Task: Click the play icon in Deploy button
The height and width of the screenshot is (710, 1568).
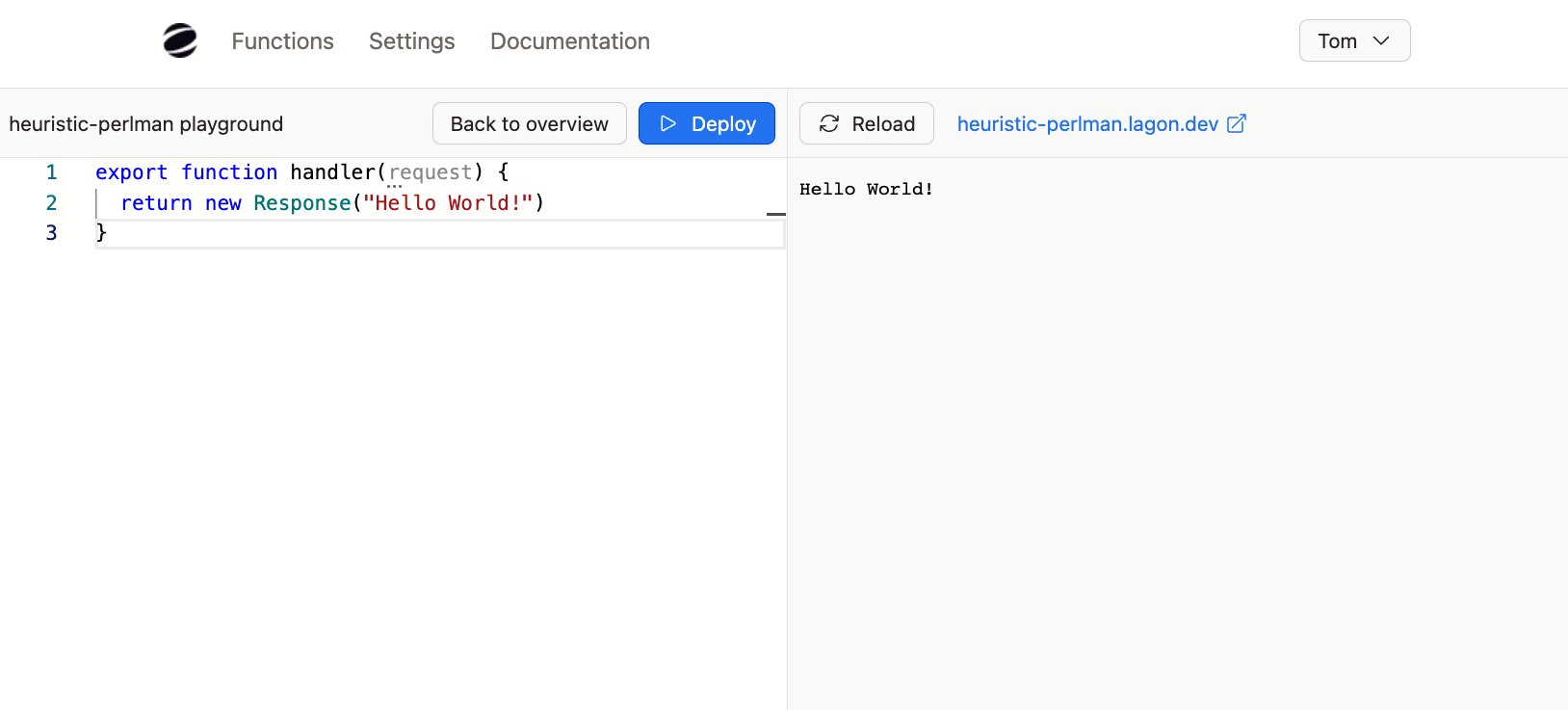Action: (668, 123)
